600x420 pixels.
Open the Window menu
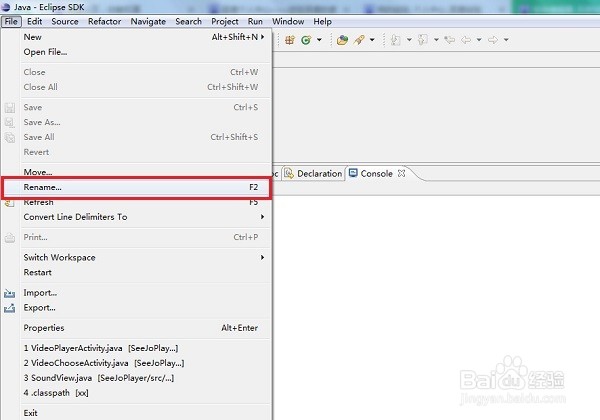[x=288, y=21]
